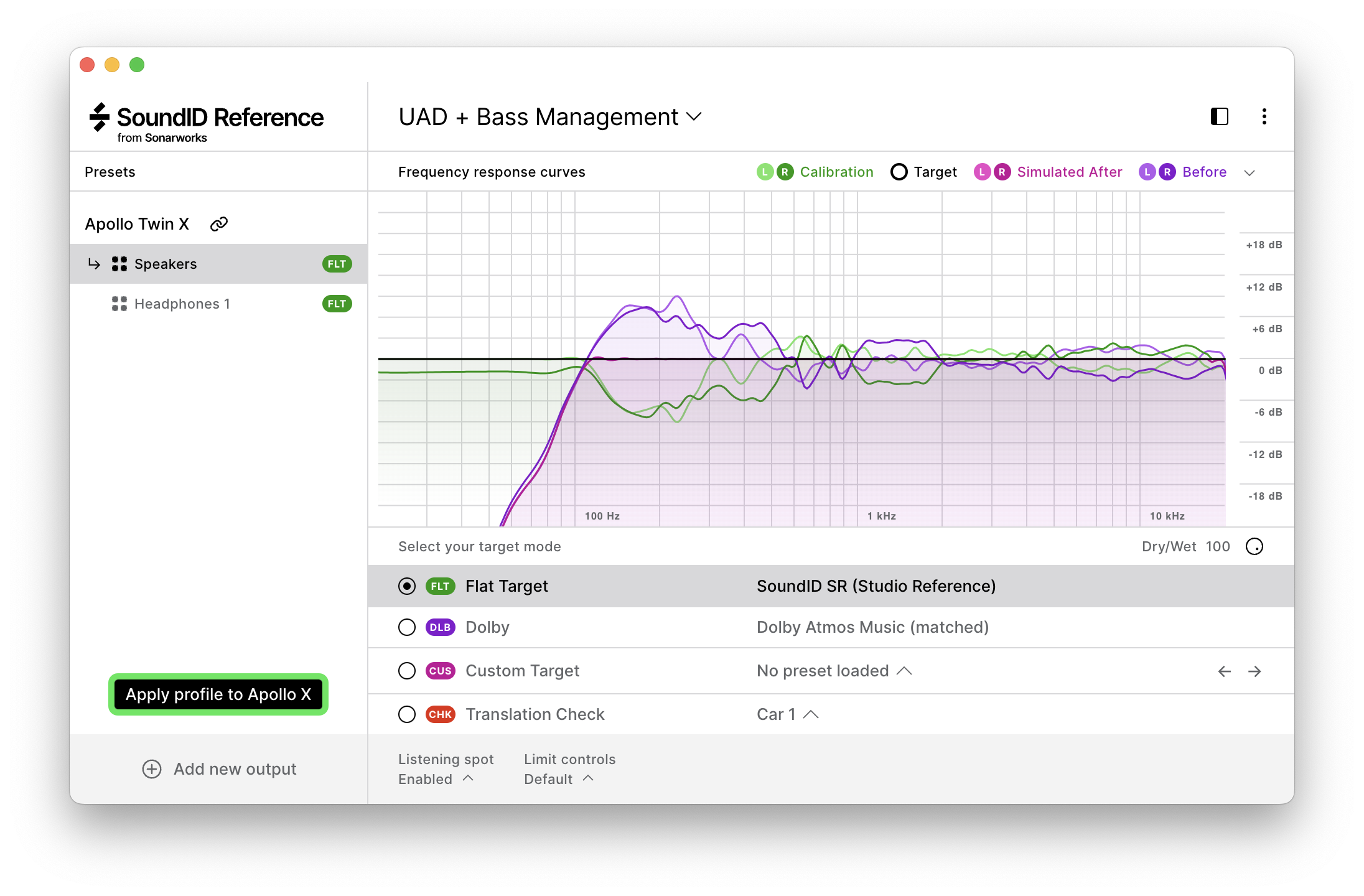Open the three-dot more options menu
The image size is (1364, 896).
tap(1264, 116)
